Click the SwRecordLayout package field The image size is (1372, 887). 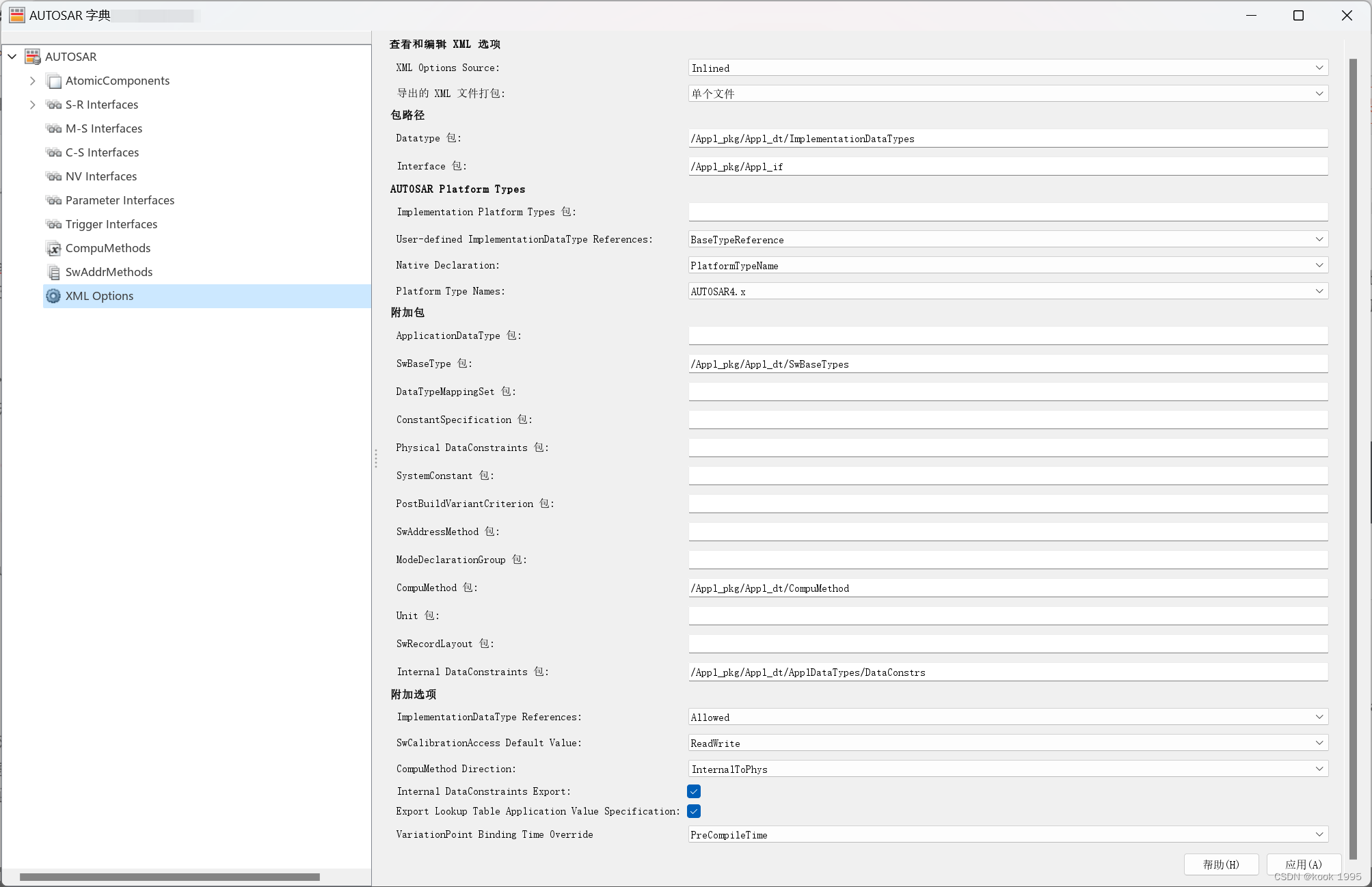pos(1008,644)
